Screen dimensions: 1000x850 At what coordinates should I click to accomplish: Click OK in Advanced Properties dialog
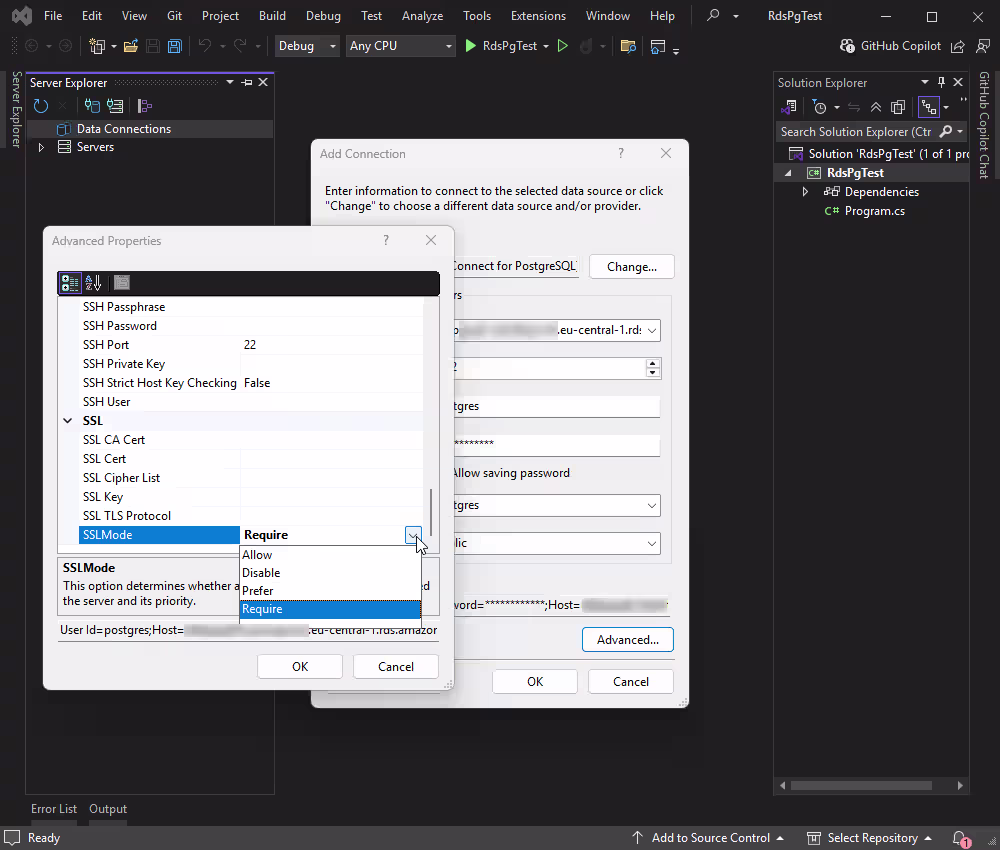click(299, 666)
